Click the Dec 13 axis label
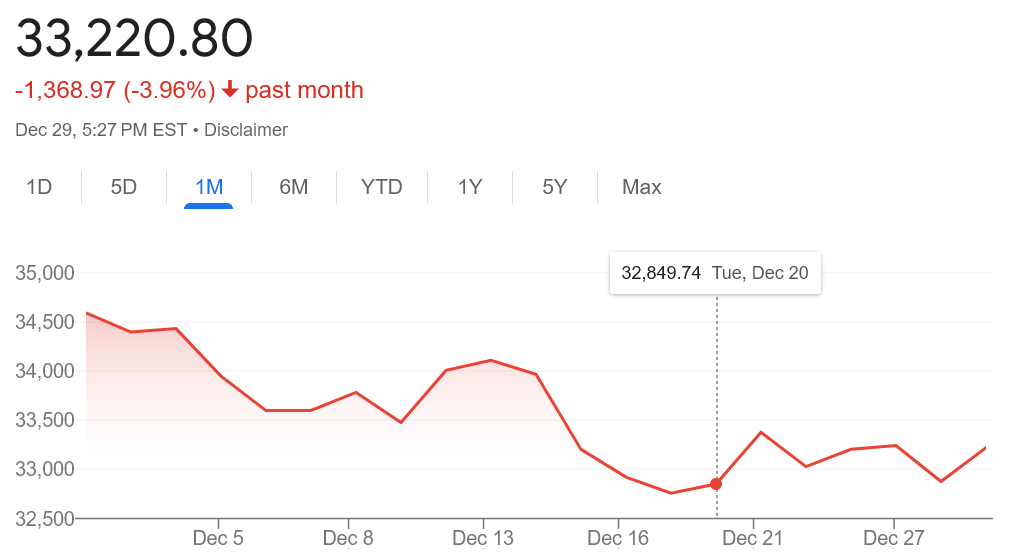Image resolution: width=1027 pixels, height=558 pixels. click(x=483, y=538)
